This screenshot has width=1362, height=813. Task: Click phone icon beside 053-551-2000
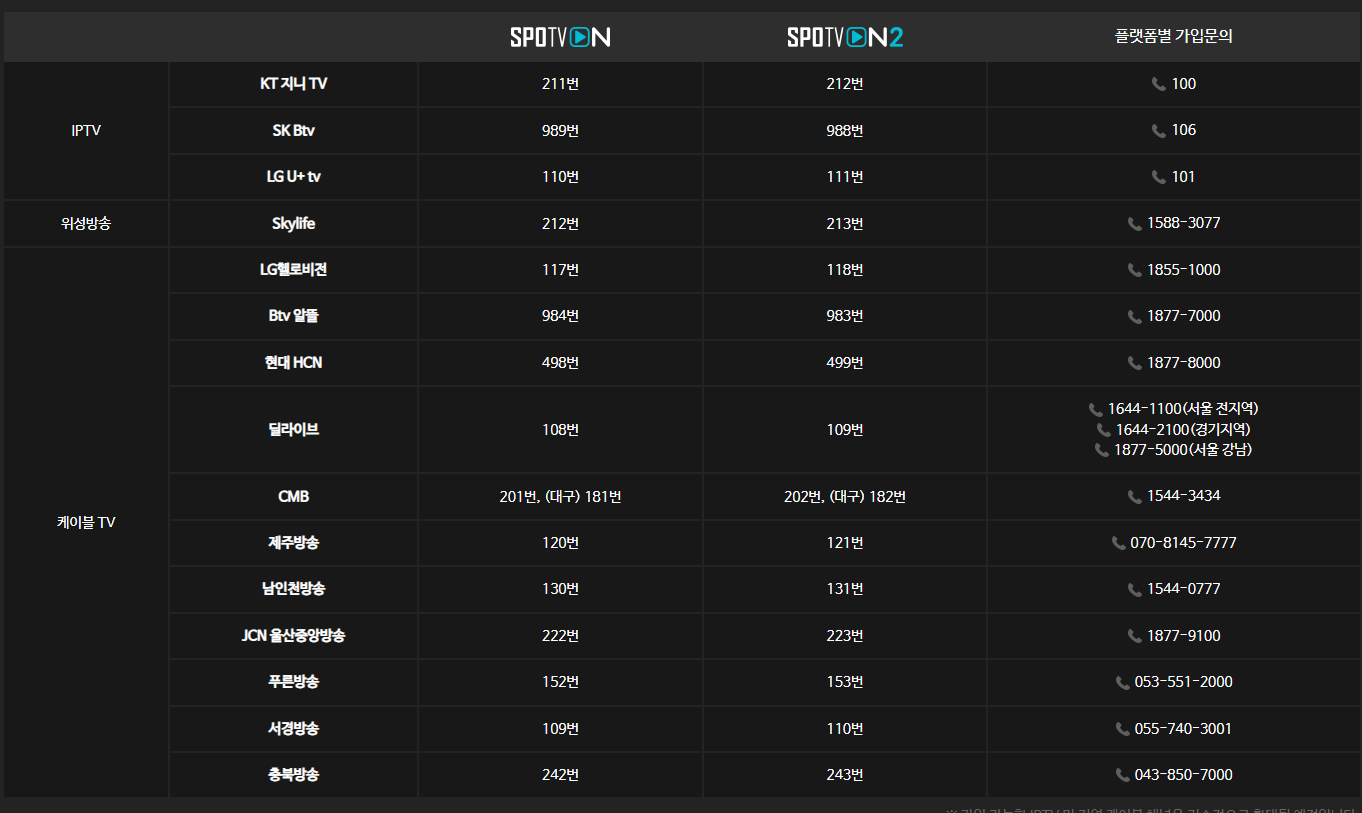[x=1123, y=683]
